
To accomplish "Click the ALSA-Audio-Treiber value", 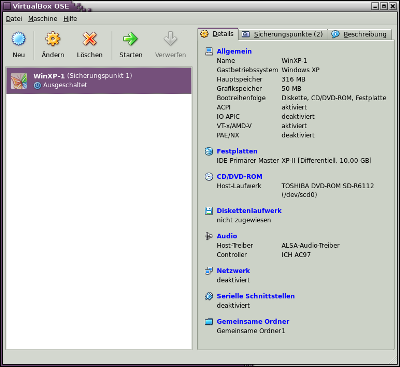I will coord(310,246).
